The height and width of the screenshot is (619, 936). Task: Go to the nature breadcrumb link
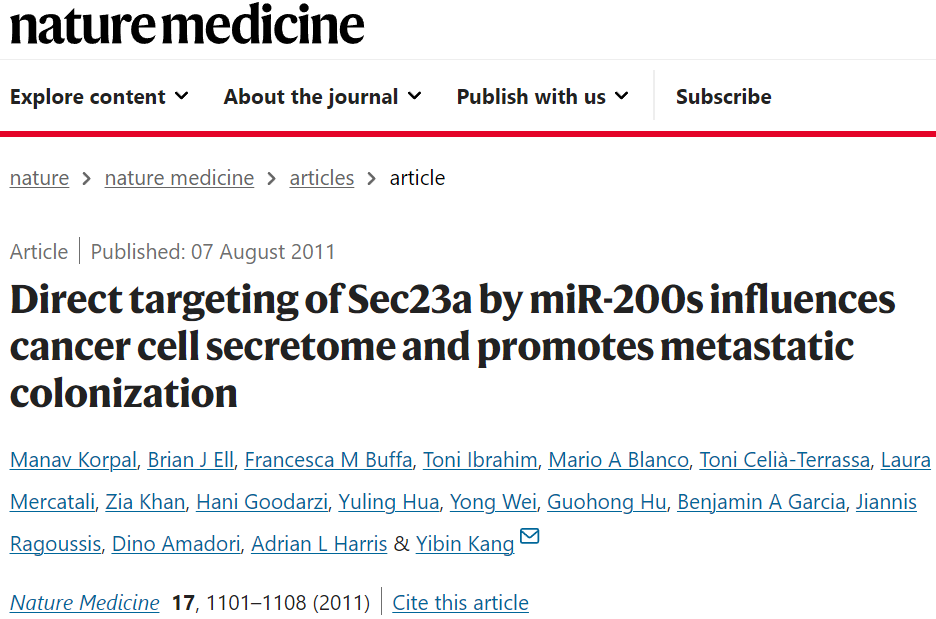pyautogui.click(x=39, y=178)
